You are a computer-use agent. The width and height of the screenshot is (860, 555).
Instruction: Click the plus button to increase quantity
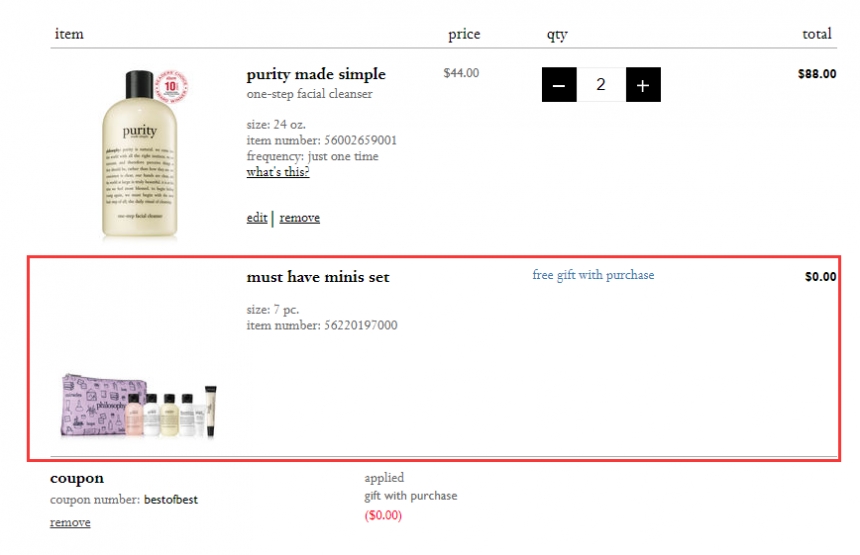(x=643, y=85)
